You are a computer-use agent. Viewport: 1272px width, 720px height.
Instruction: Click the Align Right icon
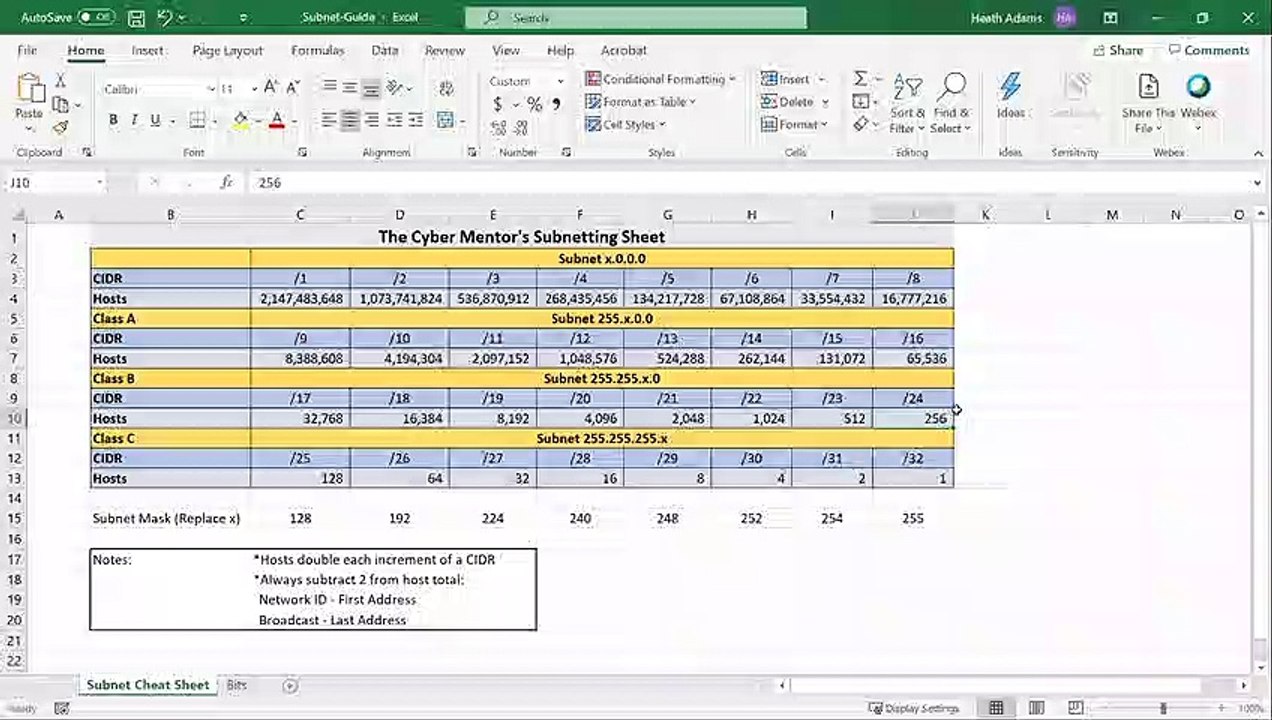tap(371, 120)
